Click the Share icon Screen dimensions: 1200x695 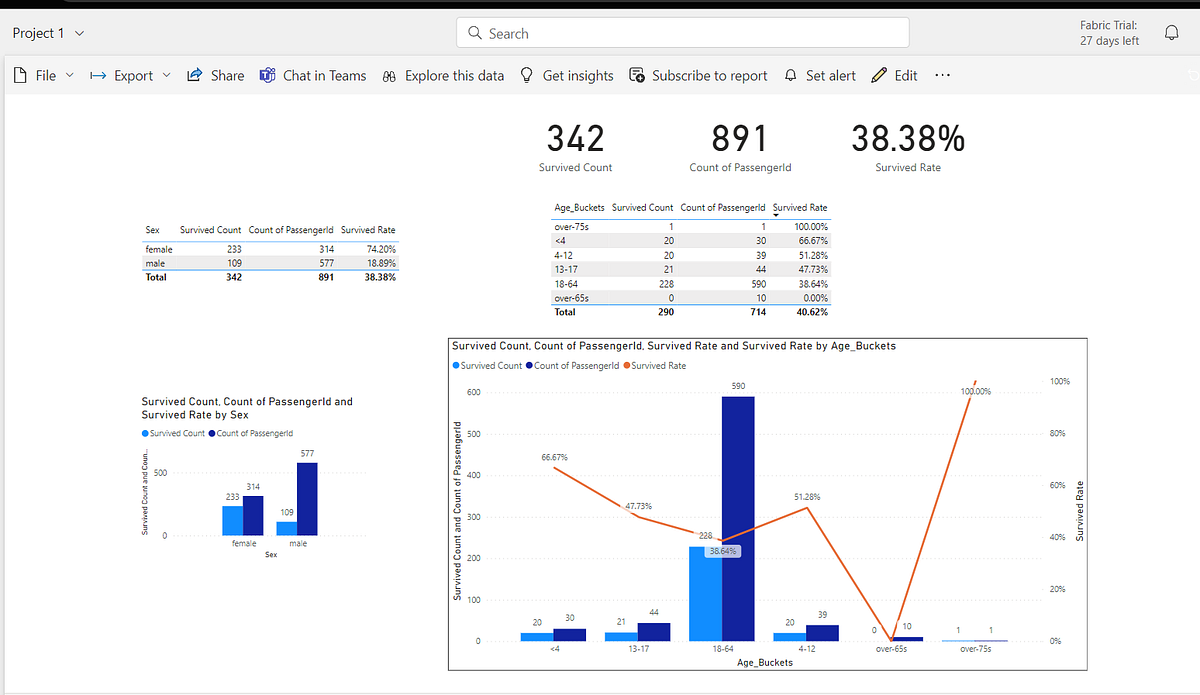click(196, 75)
